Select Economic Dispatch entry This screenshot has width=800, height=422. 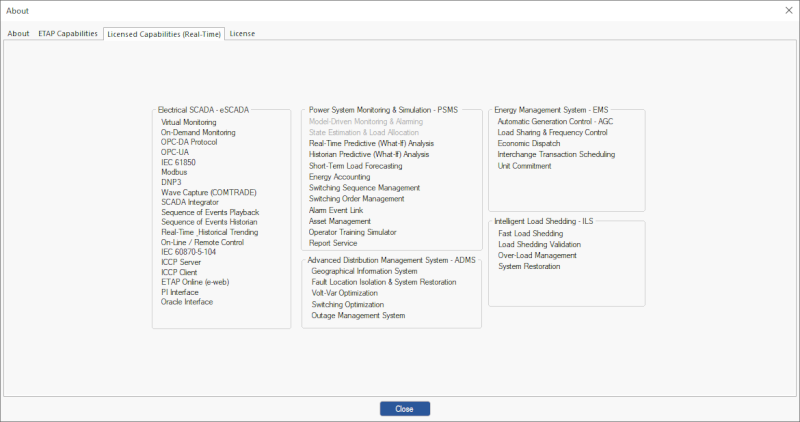(x=529, y=143)
